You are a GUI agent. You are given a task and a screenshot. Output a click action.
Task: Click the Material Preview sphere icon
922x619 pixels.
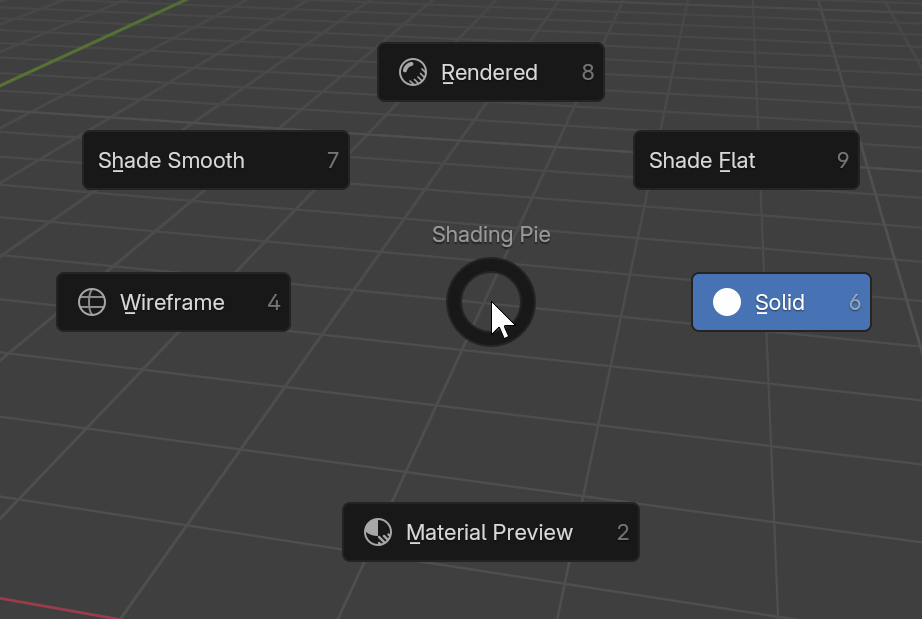(x=378, y=532)
